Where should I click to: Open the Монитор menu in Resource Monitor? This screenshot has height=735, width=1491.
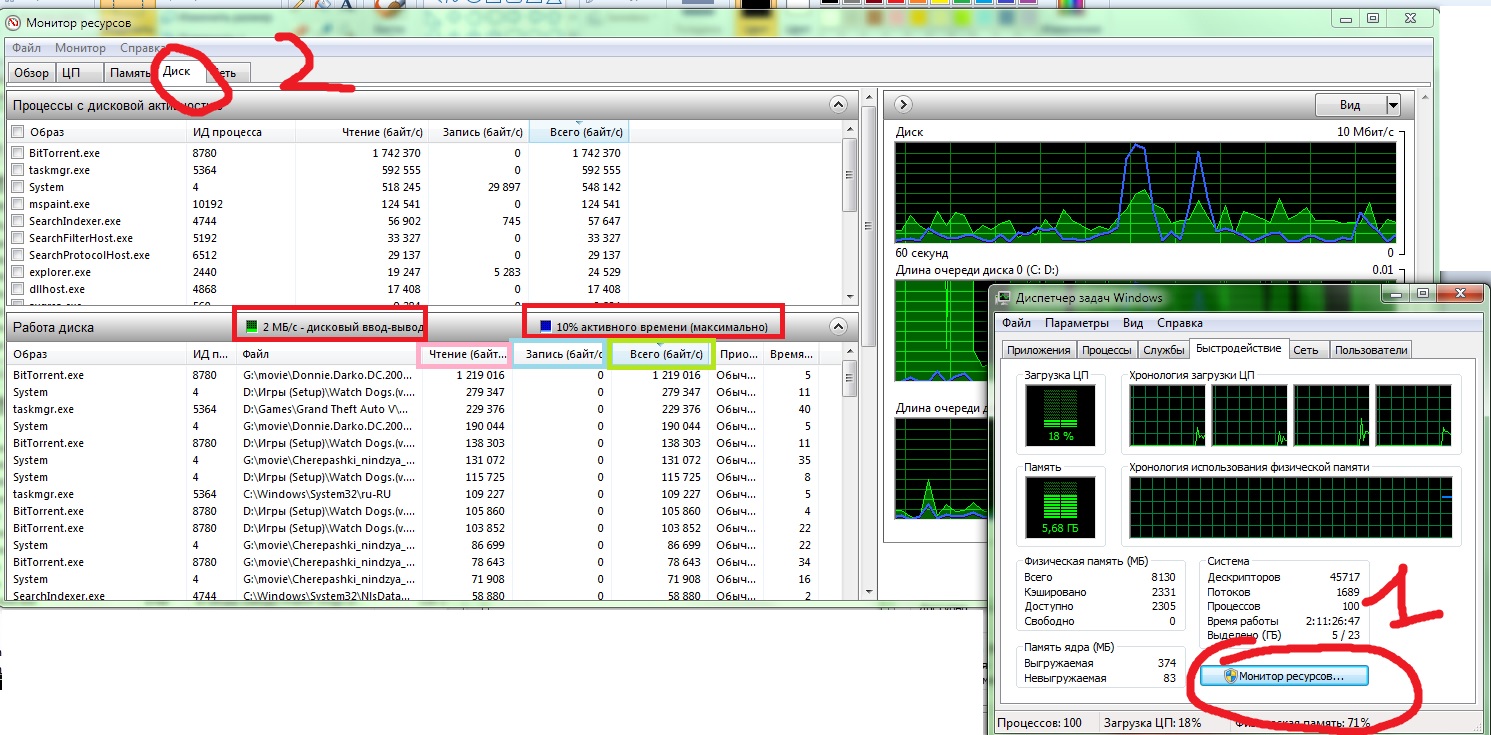pos(80,48)
